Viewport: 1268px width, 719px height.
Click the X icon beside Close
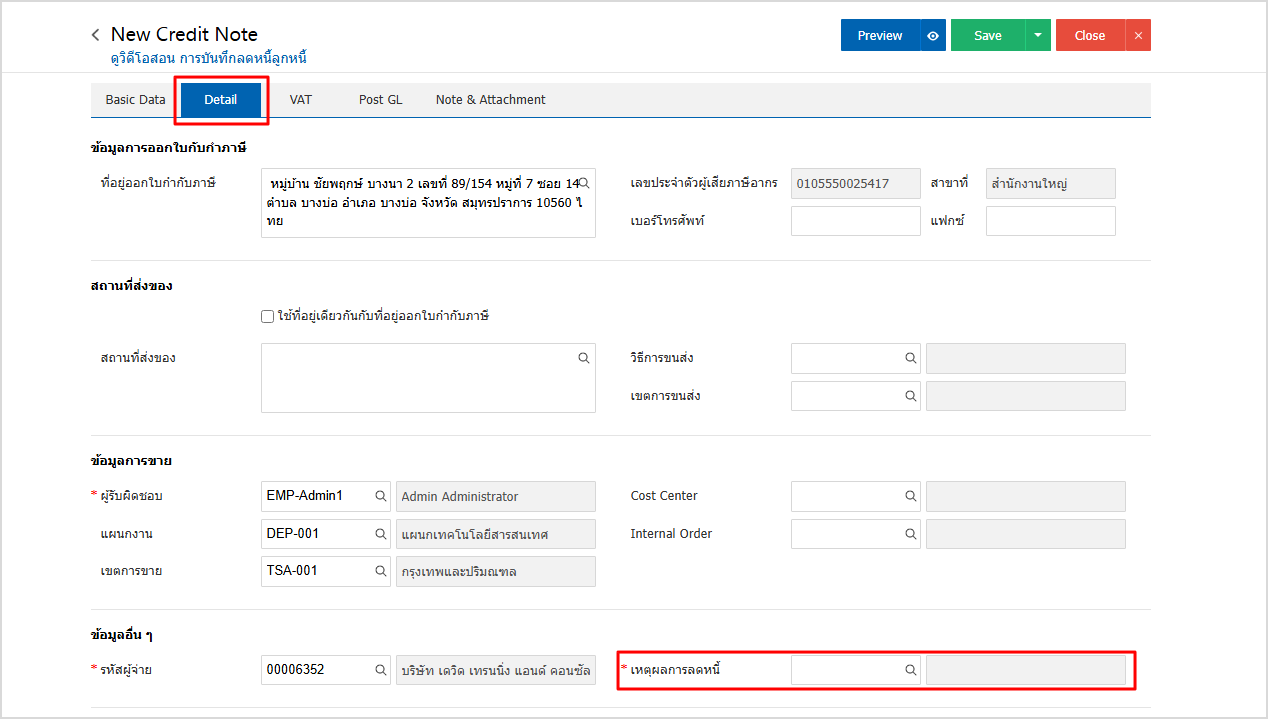1138,35
